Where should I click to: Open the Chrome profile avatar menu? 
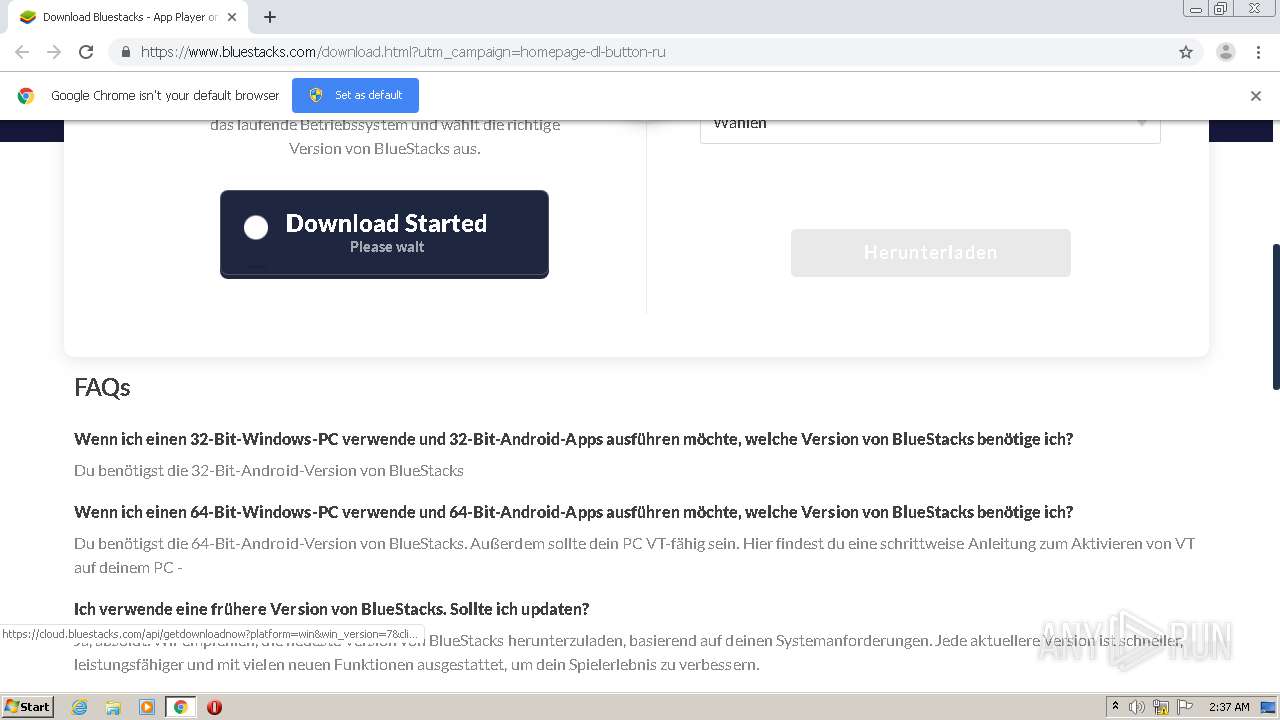(x=1226, y=52)
